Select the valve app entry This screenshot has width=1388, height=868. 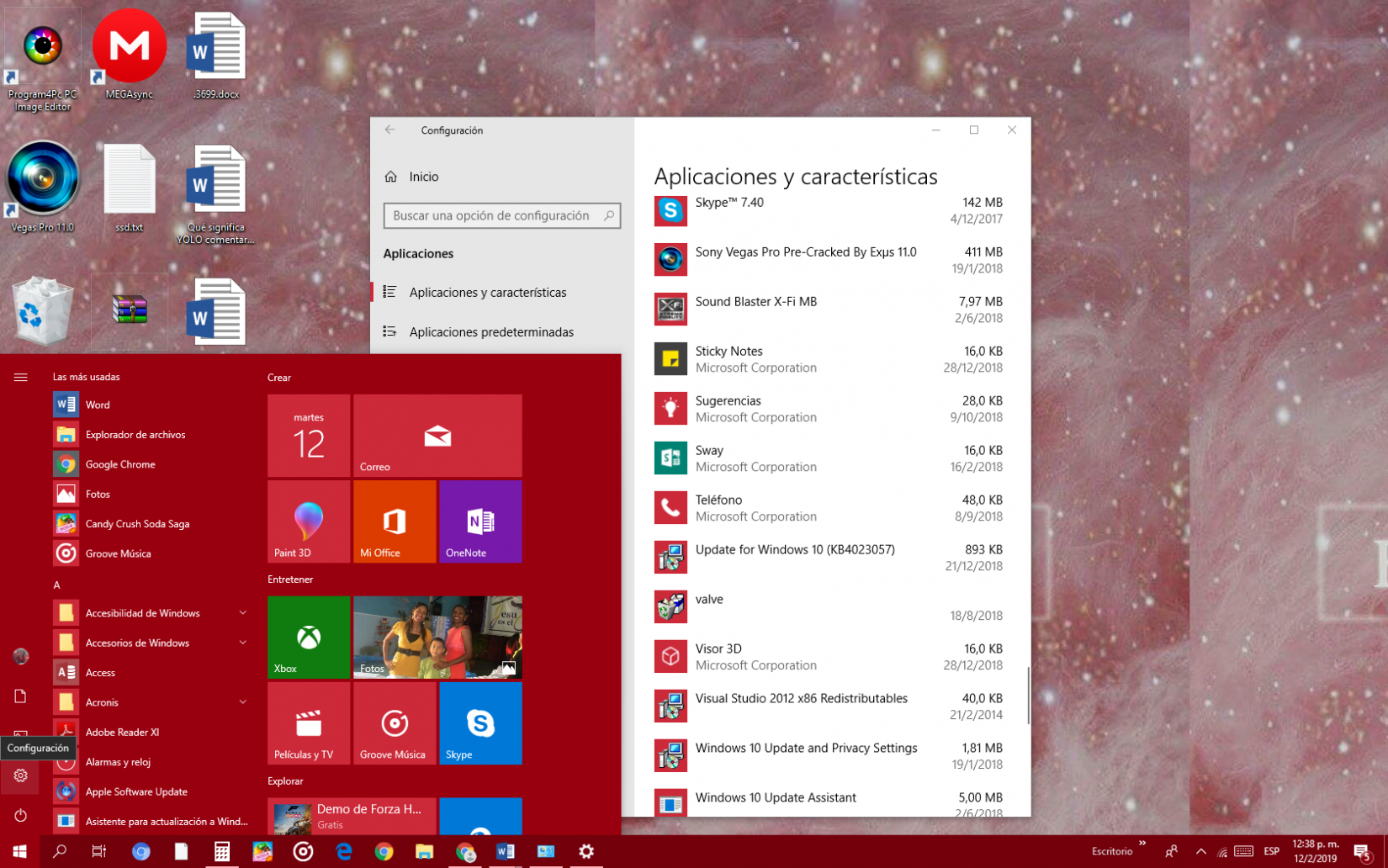tap(830, 607)
